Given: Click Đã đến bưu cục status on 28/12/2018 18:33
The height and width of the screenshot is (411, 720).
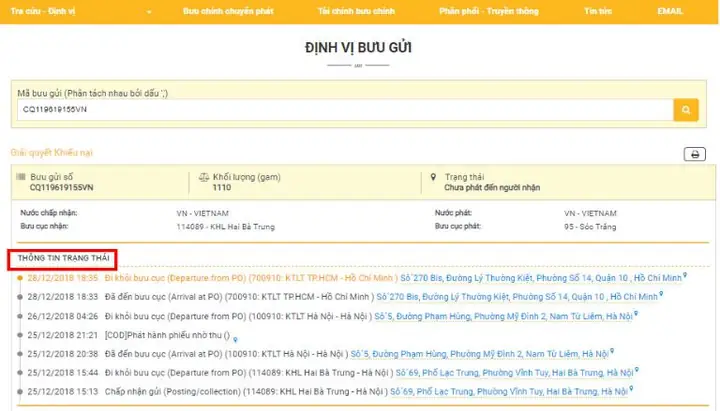Looking at the screenshot, I should pyautogui.click(x=239, y=297).
